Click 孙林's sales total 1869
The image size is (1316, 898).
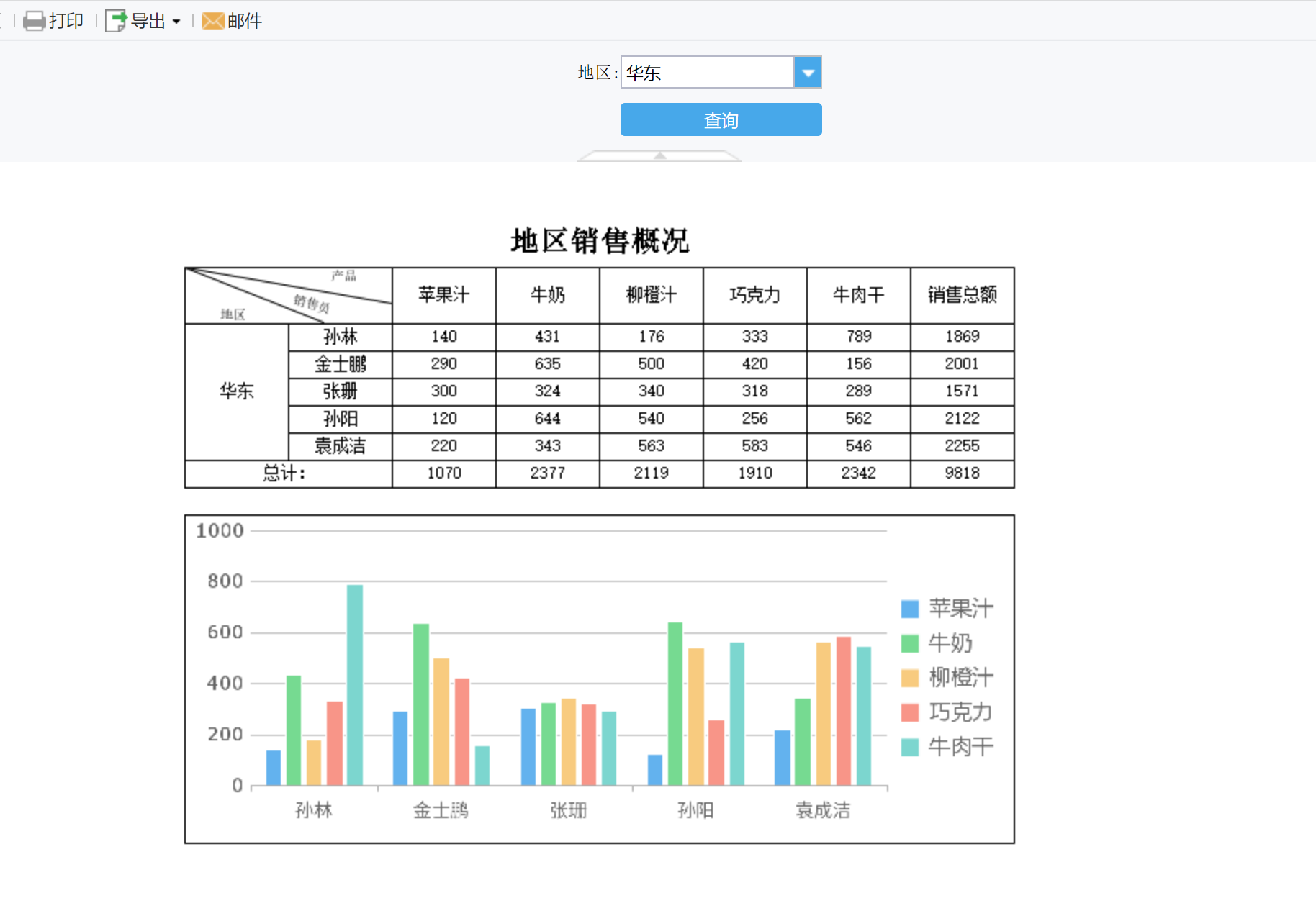tap(963, 337)
